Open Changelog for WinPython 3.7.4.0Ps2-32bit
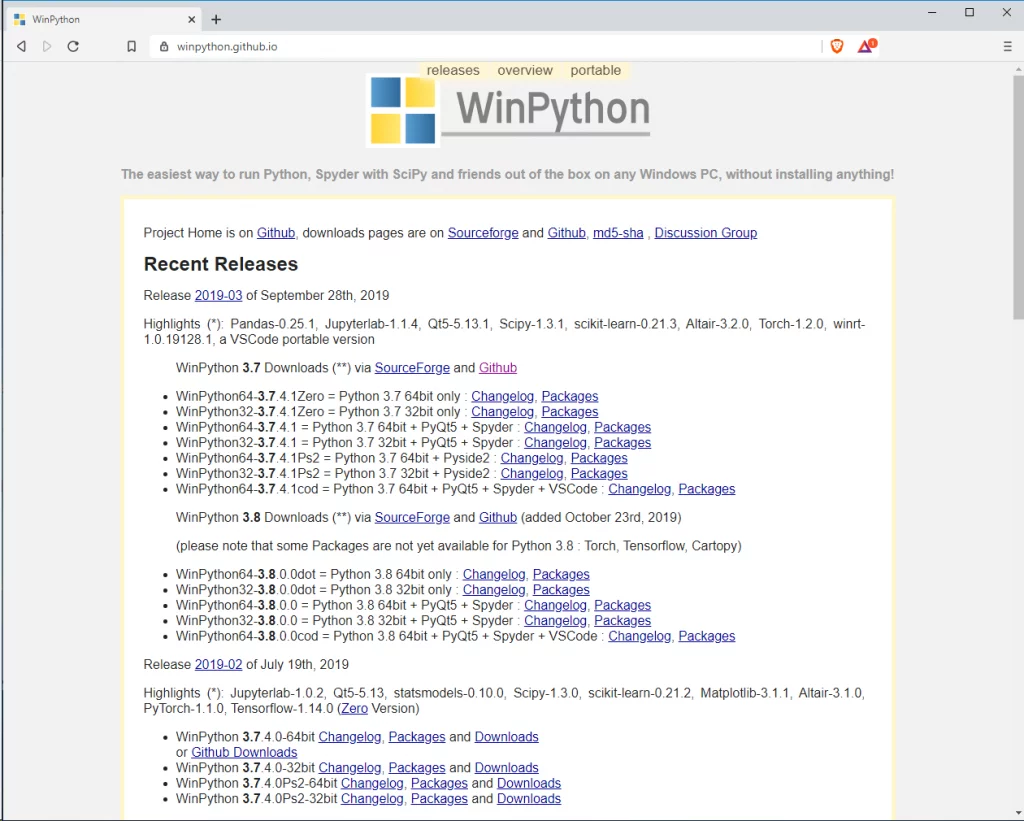The image size is (1024, 821). [x=372, y=799]
